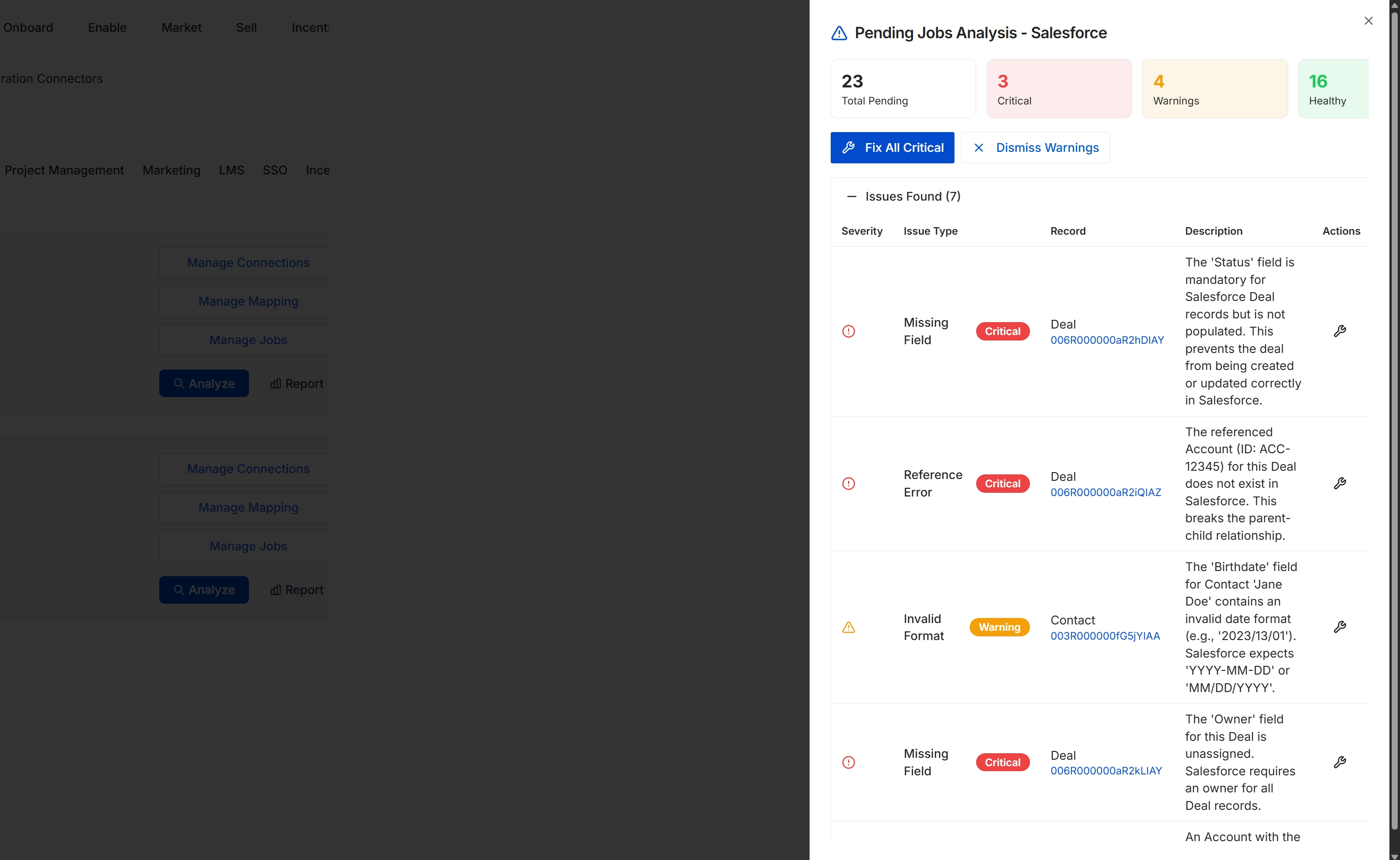The height and width of the screenshot is (860, 1400).
Task: Open the Market menu in background page
Action: coord(181,27)
